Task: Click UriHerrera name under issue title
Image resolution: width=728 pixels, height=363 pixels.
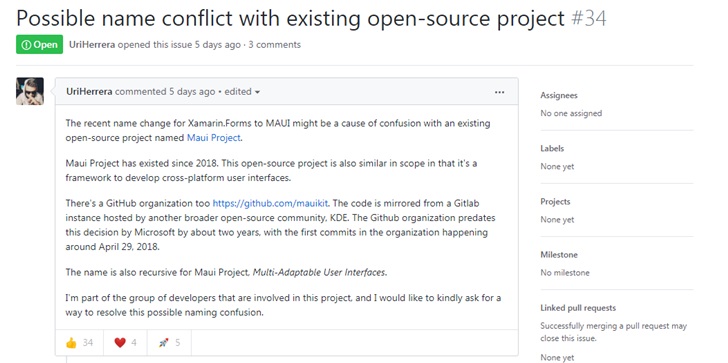Action: coord(92,45)
